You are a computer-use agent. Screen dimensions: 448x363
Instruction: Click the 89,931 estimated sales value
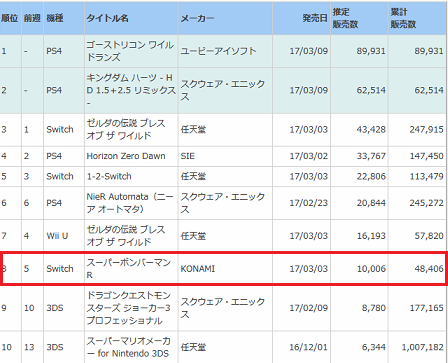click(371, 51)
